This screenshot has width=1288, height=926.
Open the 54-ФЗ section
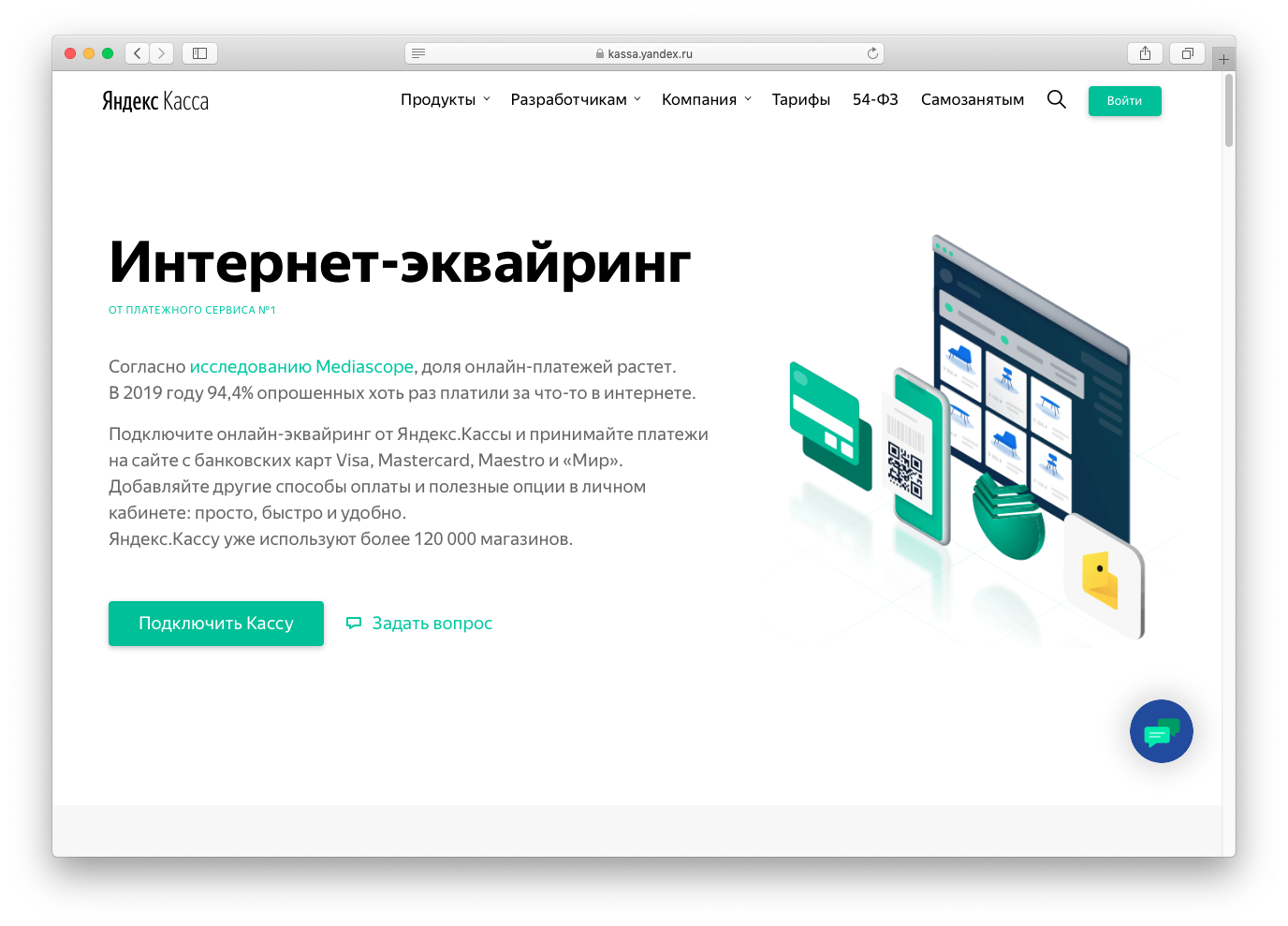point(875,99)
